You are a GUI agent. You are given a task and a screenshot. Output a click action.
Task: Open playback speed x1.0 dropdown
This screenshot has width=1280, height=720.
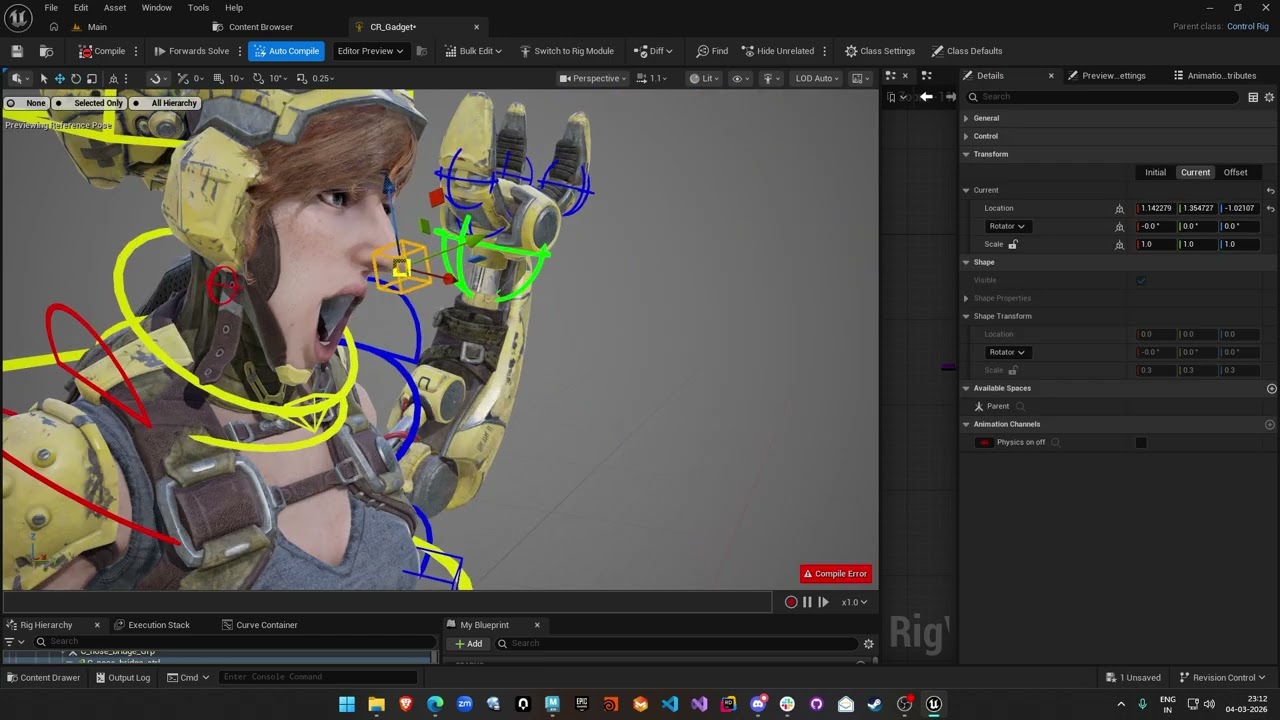coord(854,602)
